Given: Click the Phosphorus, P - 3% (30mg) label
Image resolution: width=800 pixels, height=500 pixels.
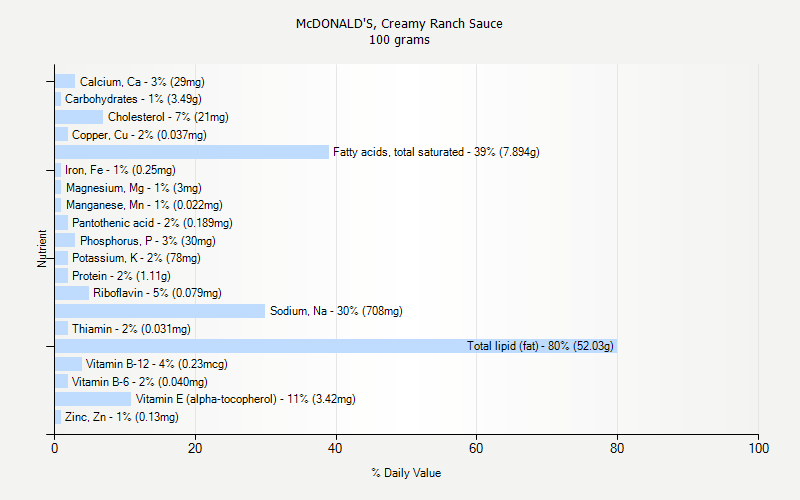Looking at the screenshot, I should (148, 241).
